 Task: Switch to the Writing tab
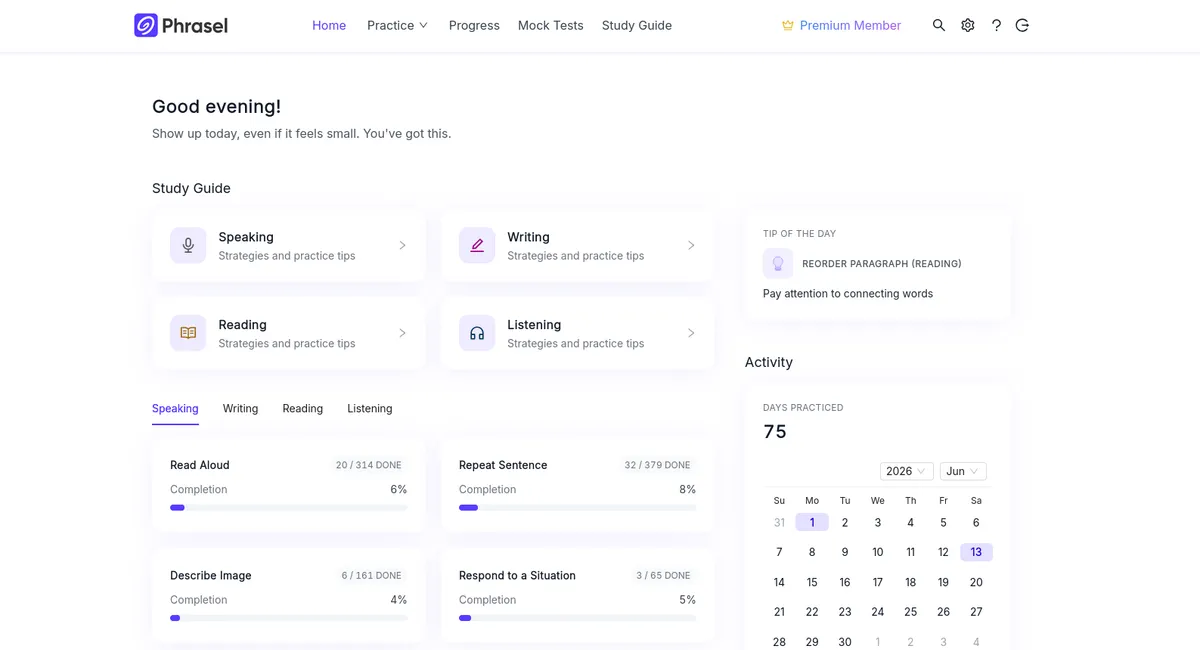point(240,408)
